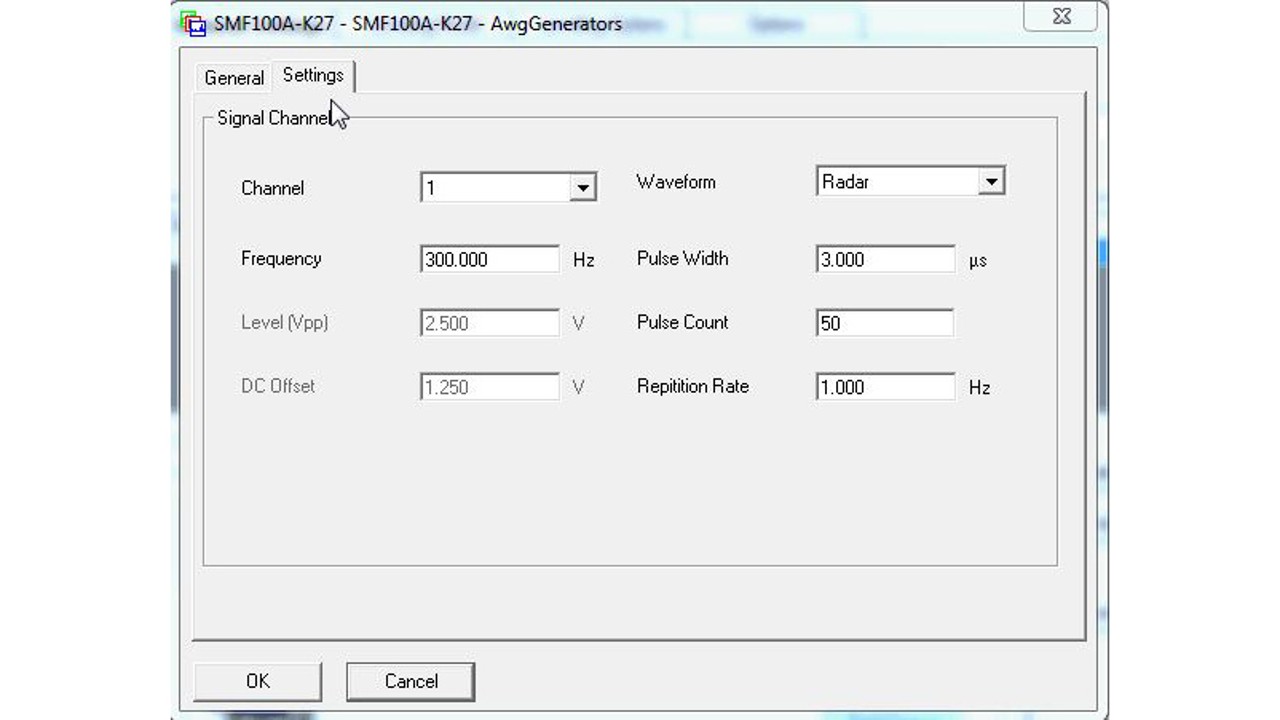Confirm with the OK button
This screenshot has width=1280, height=720.
(x=258, y=681)
